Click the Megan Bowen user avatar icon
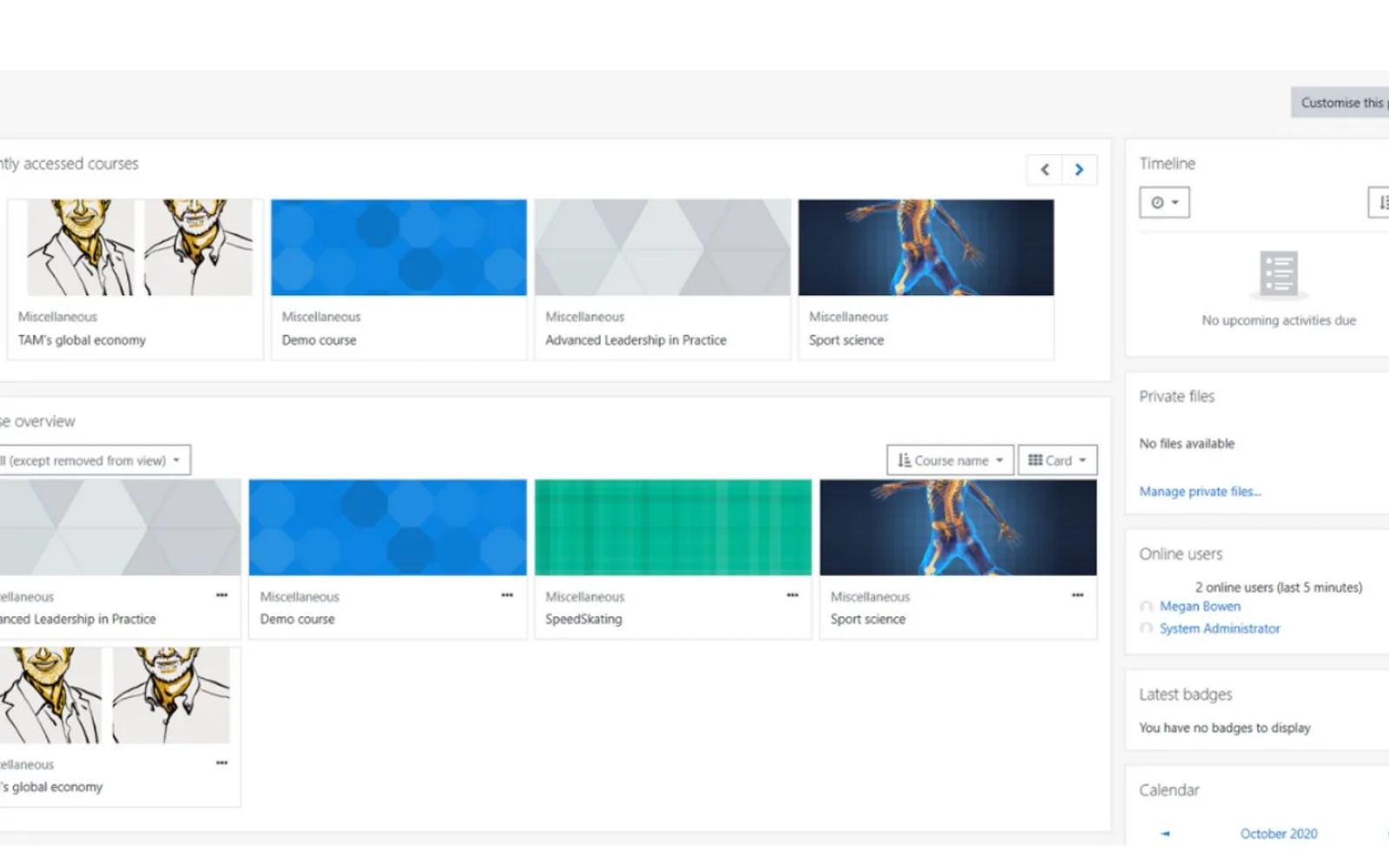Viewport: 1389px width, 868px height. point(1147,607)
